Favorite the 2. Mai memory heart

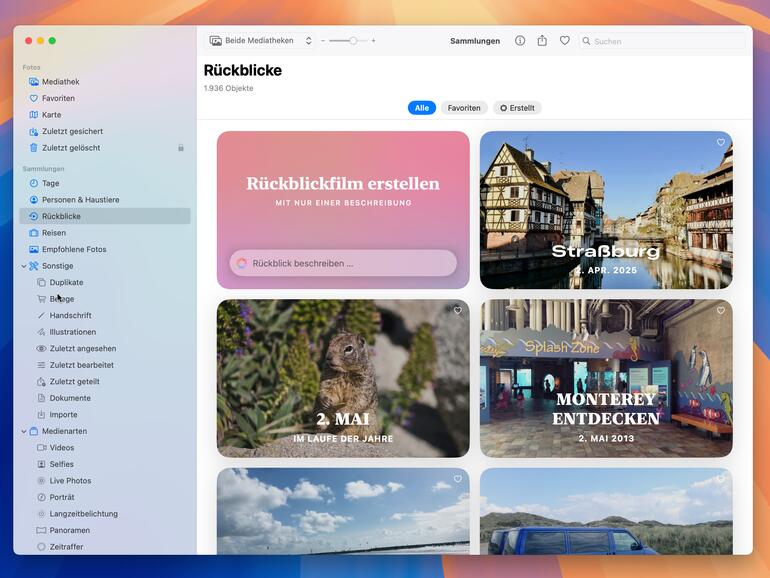[458, 311]
